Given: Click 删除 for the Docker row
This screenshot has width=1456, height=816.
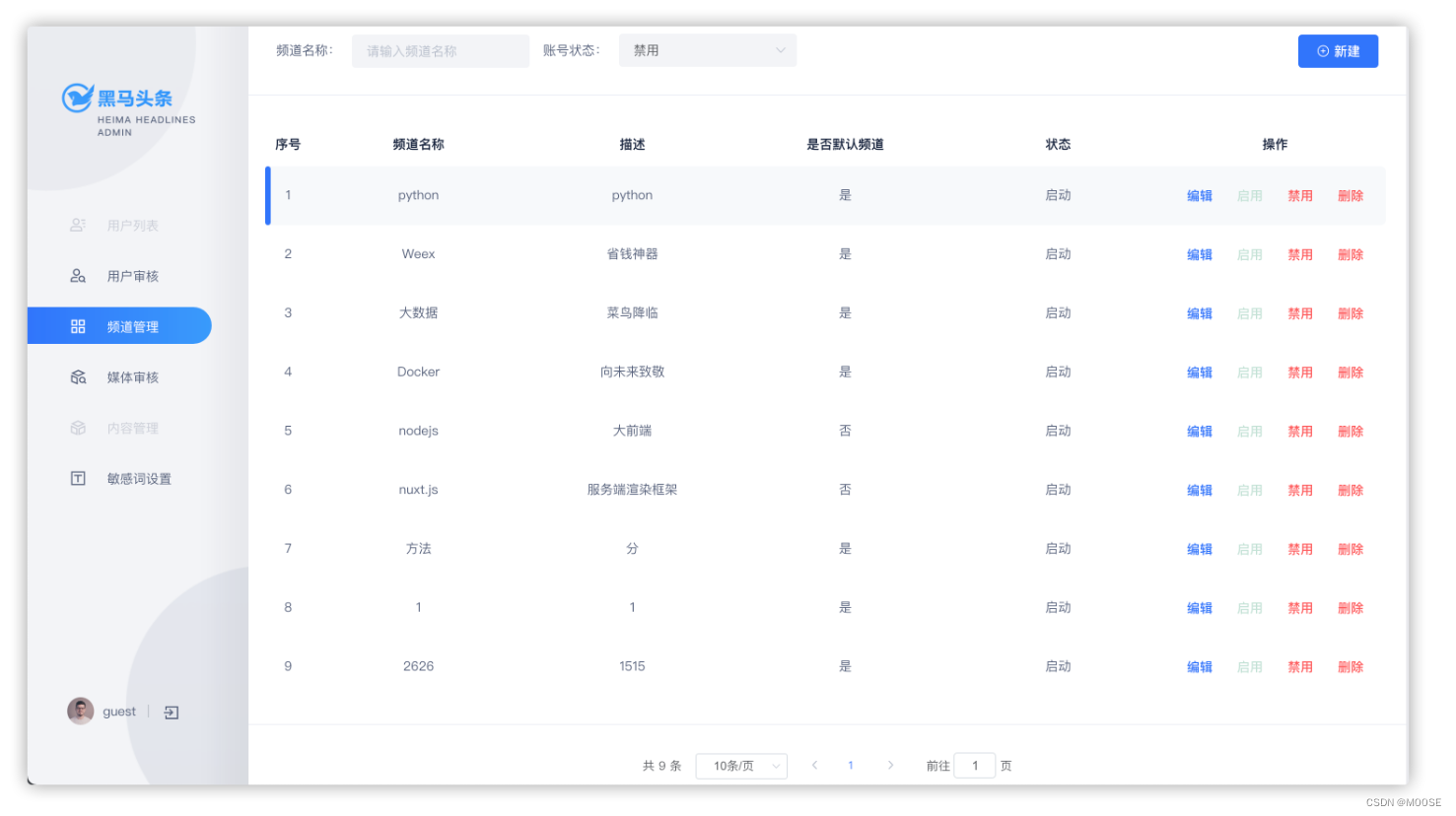Looking at the screenshot, I should (1351, 373).
